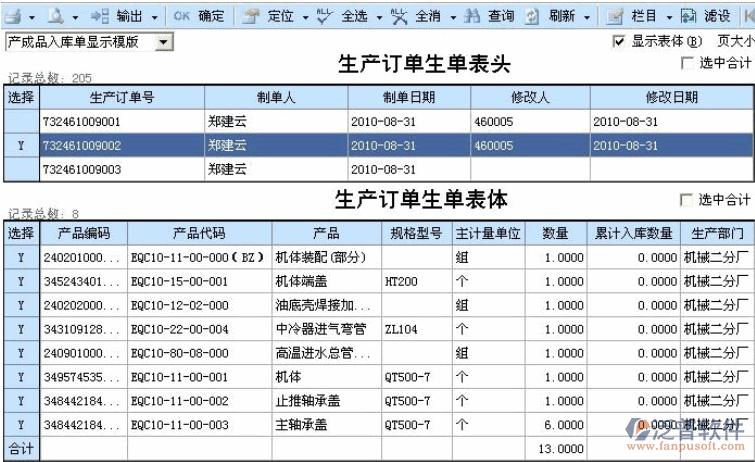Image resolution: width=755 pixels, height=462 pixels.
Task: Expand the 产成品入库单显示模版 template dropdown
Action: pyautogui.click(x=164, y=42)
